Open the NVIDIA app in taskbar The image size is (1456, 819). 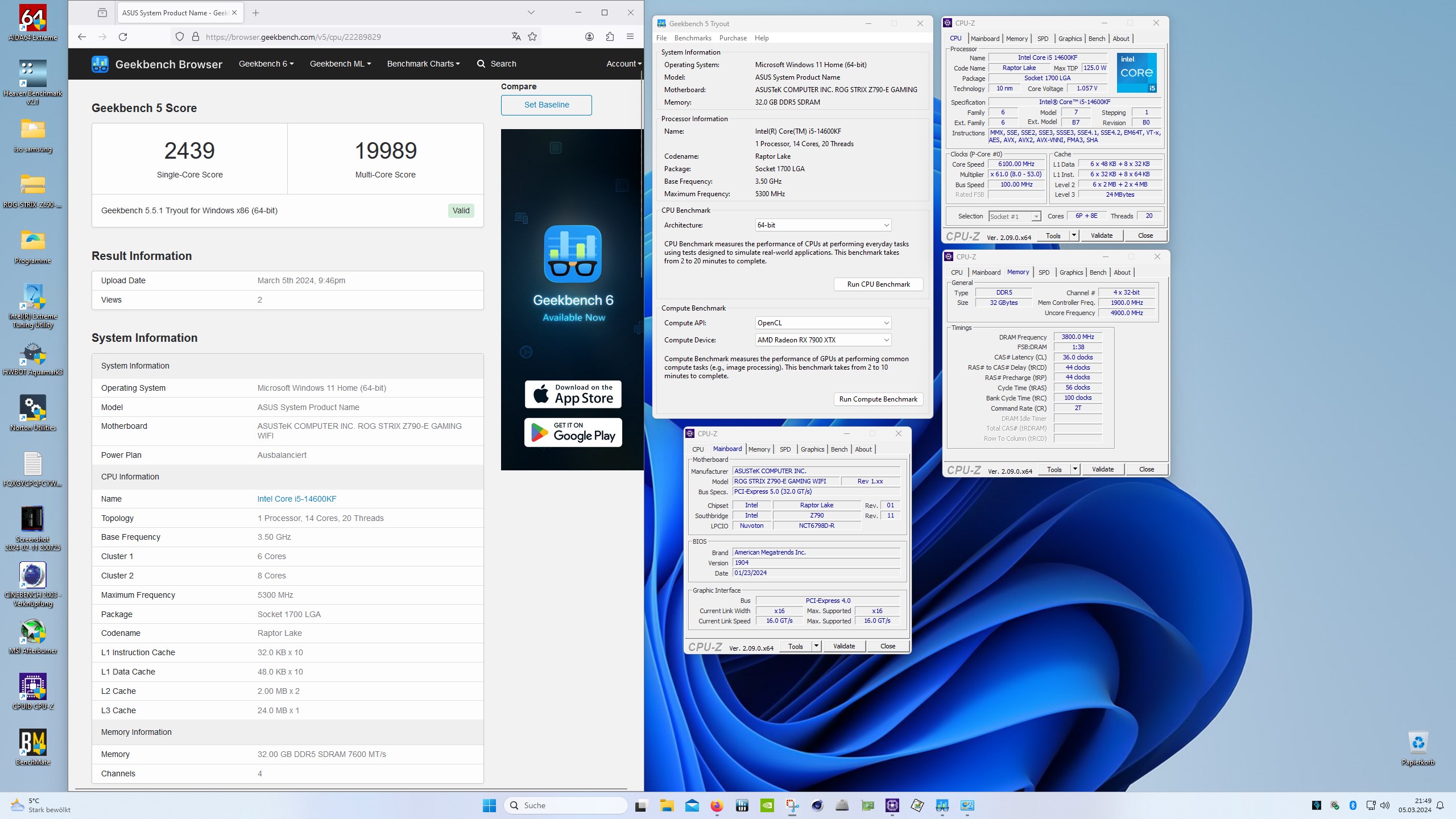click(767, 805)
